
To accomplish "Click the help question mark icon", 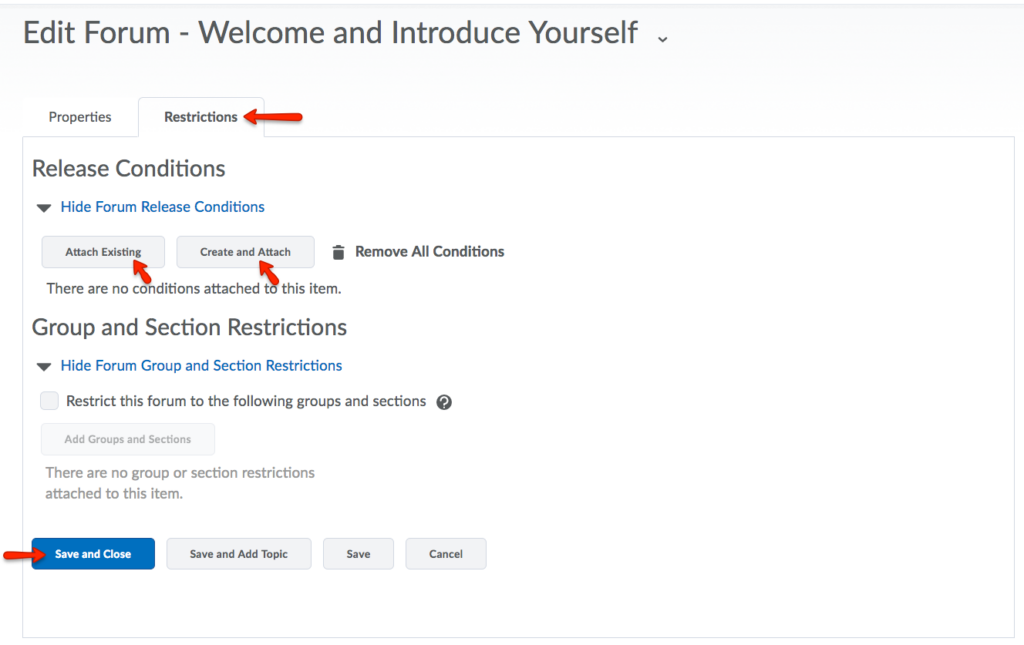I will click(445, 402).
